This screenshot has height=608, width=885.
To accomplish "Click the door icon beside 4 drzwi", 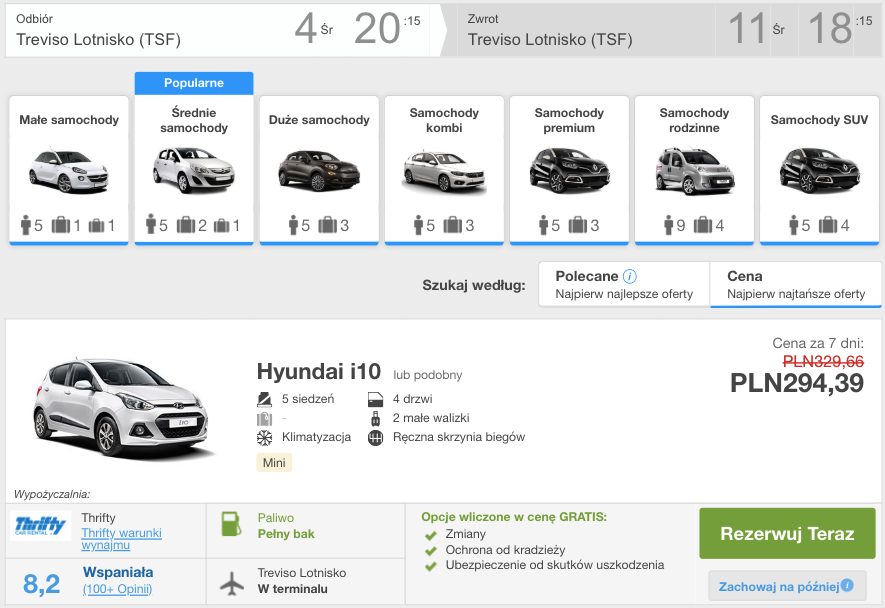I will [375, 399].
